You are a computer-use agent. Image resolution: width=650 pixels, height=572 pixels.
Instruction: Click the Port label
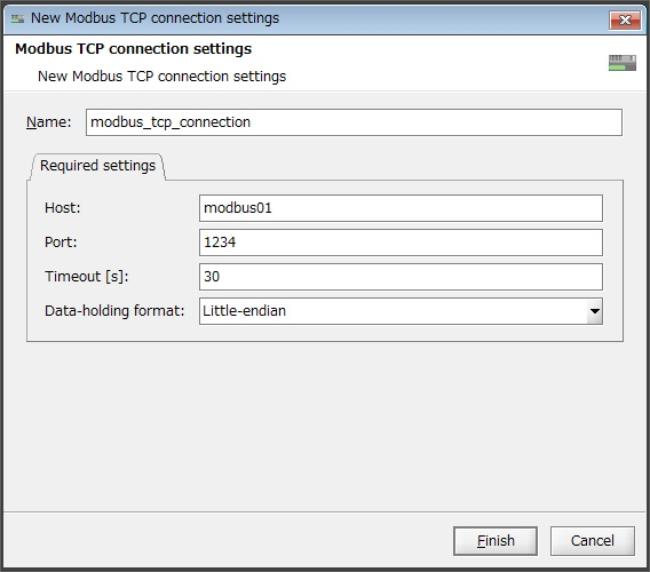61,242
